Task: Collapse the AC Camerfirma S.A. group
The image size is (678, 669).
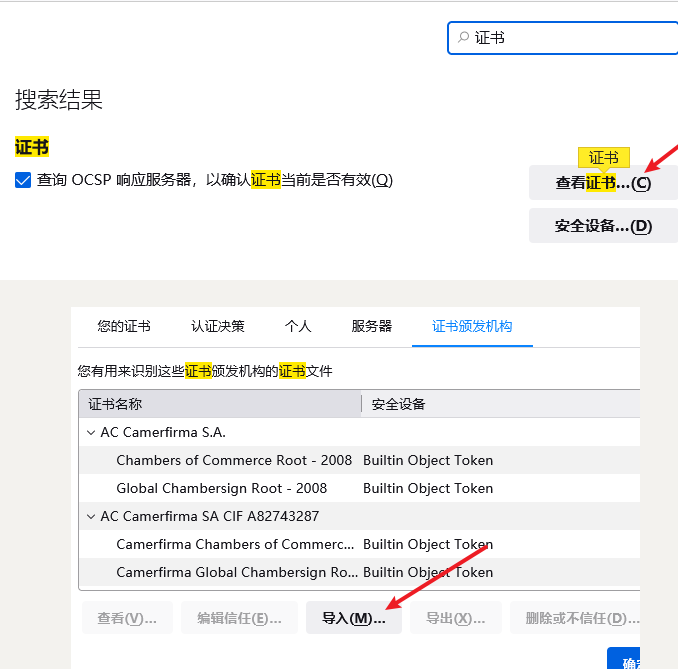Action: point(91,432)
